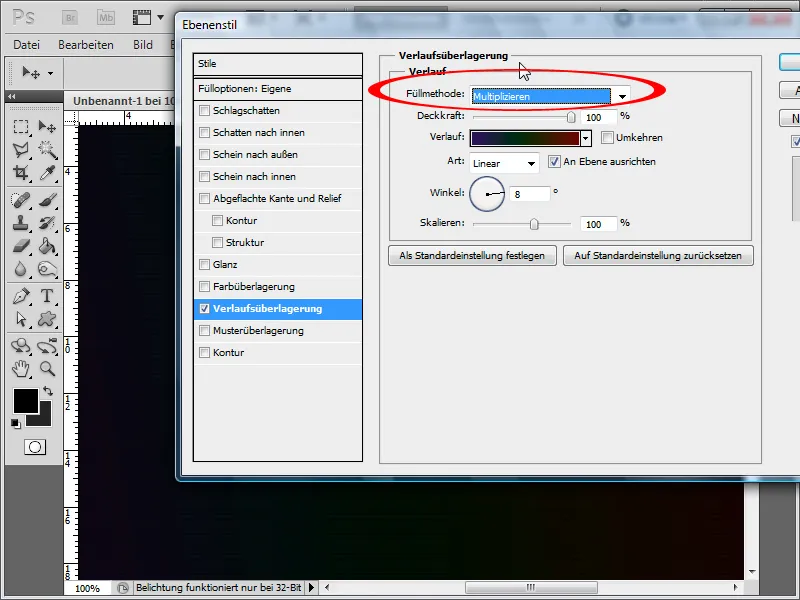Select the Zoom tool
This screenshot has height=600, width=800.
[47, 368]
